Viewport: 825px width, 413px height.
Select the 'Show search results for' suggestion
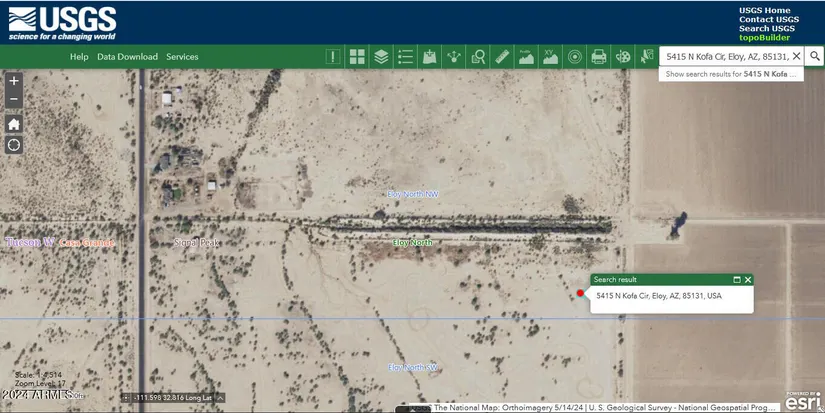[732, 74]
